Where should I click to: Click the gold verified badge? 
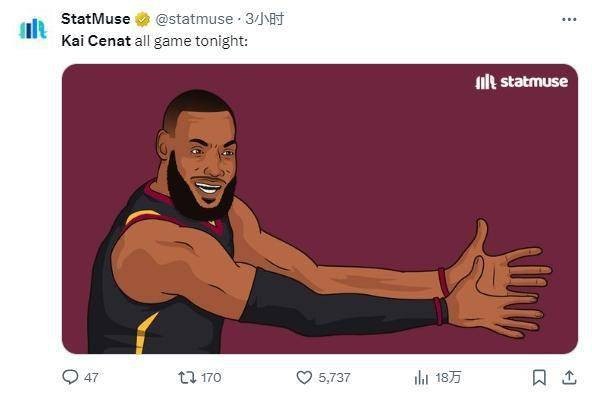(143, 19)
